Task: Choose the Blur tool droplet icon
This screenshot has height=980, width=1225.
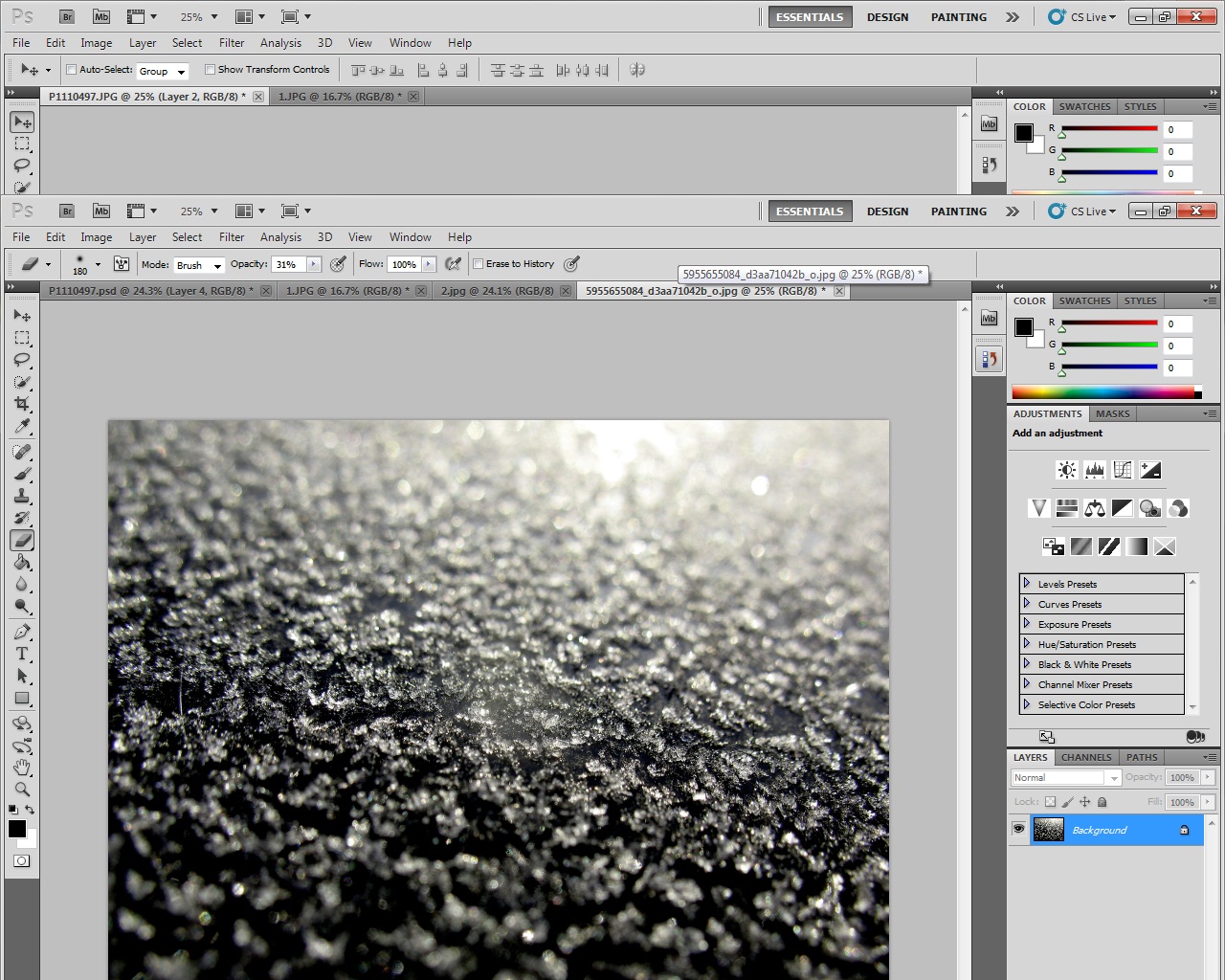Action: click(x=22, y=585)
